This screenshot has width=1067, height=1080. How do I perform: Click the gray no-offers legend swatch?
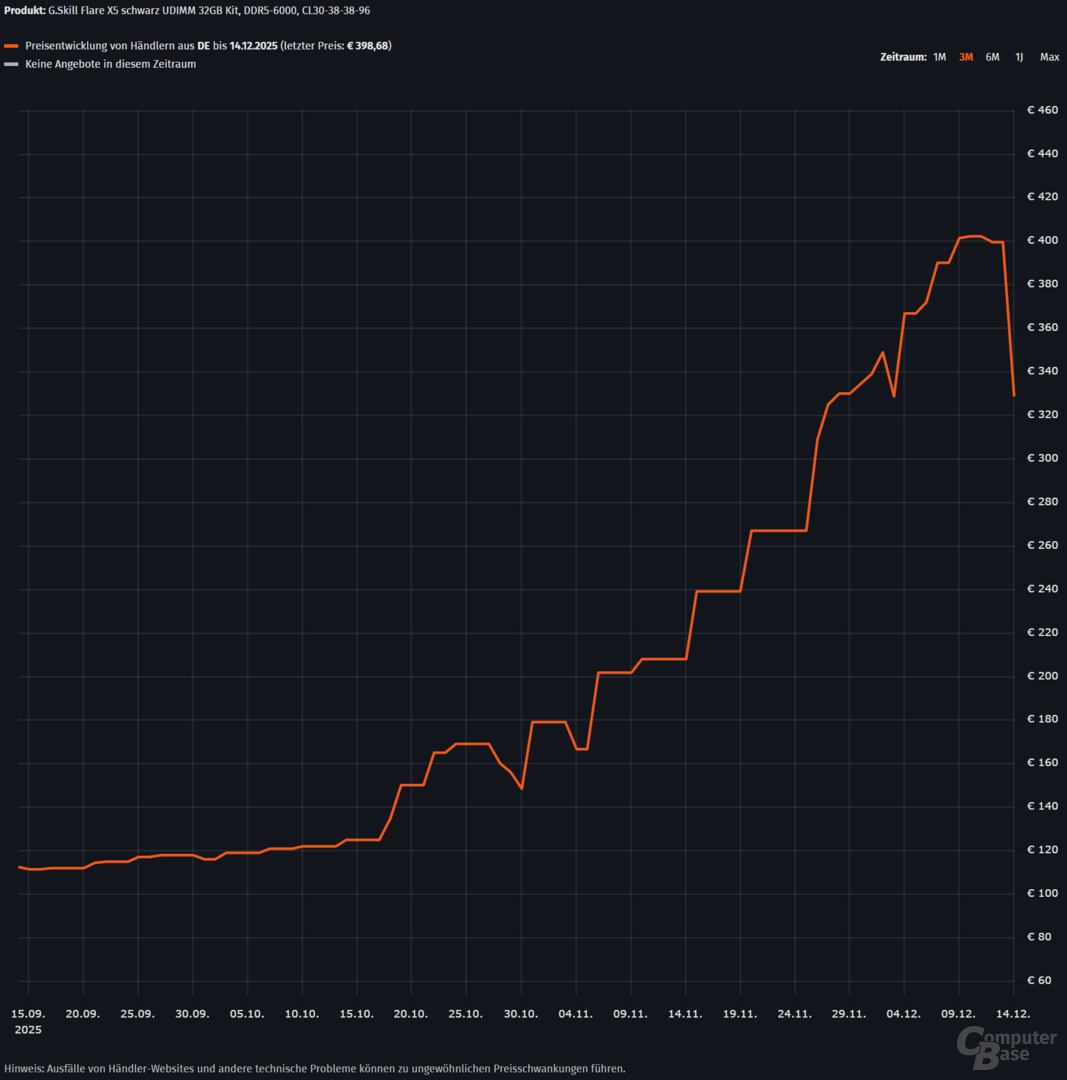click(12, 64)
